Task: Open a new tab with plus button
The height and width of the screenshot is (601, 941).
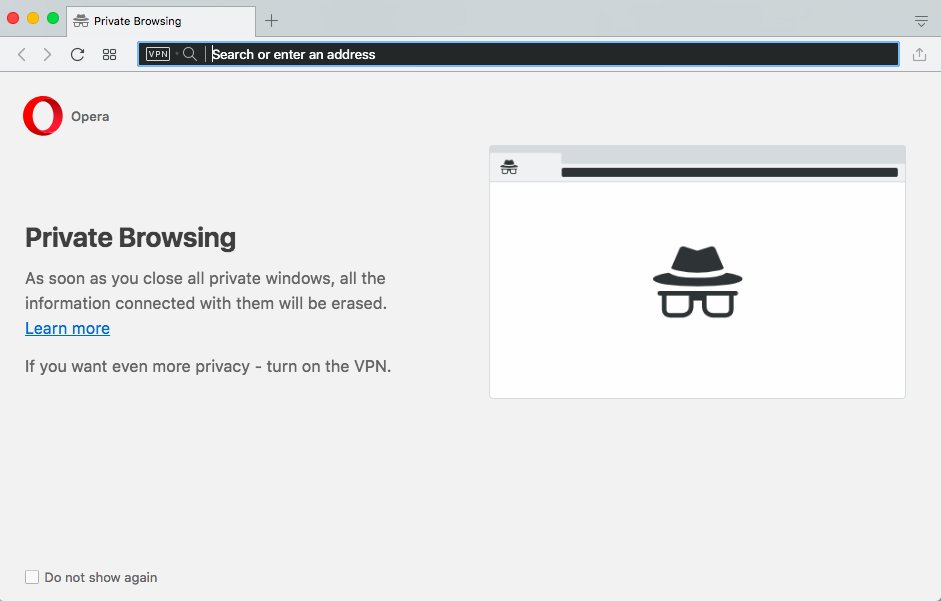Action: click(271, 20)
